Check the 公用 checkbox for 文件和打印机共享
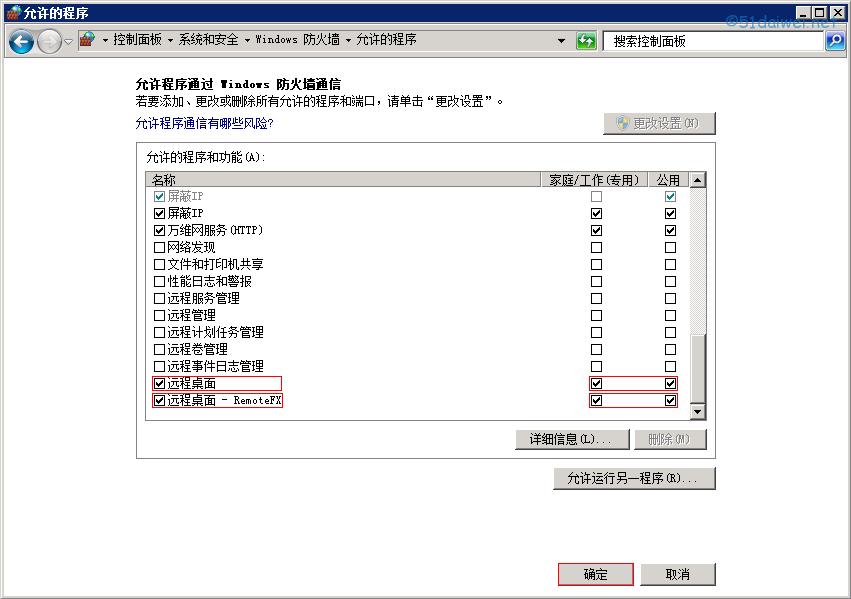 [x=670, y=264]
